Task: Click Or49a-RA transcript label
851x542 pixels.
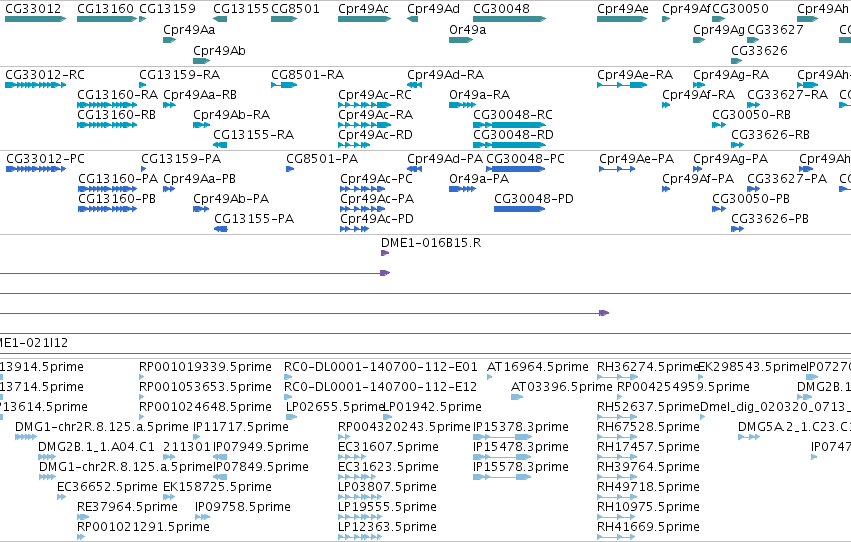Action: pyautogui.click(x=479, y=95)
